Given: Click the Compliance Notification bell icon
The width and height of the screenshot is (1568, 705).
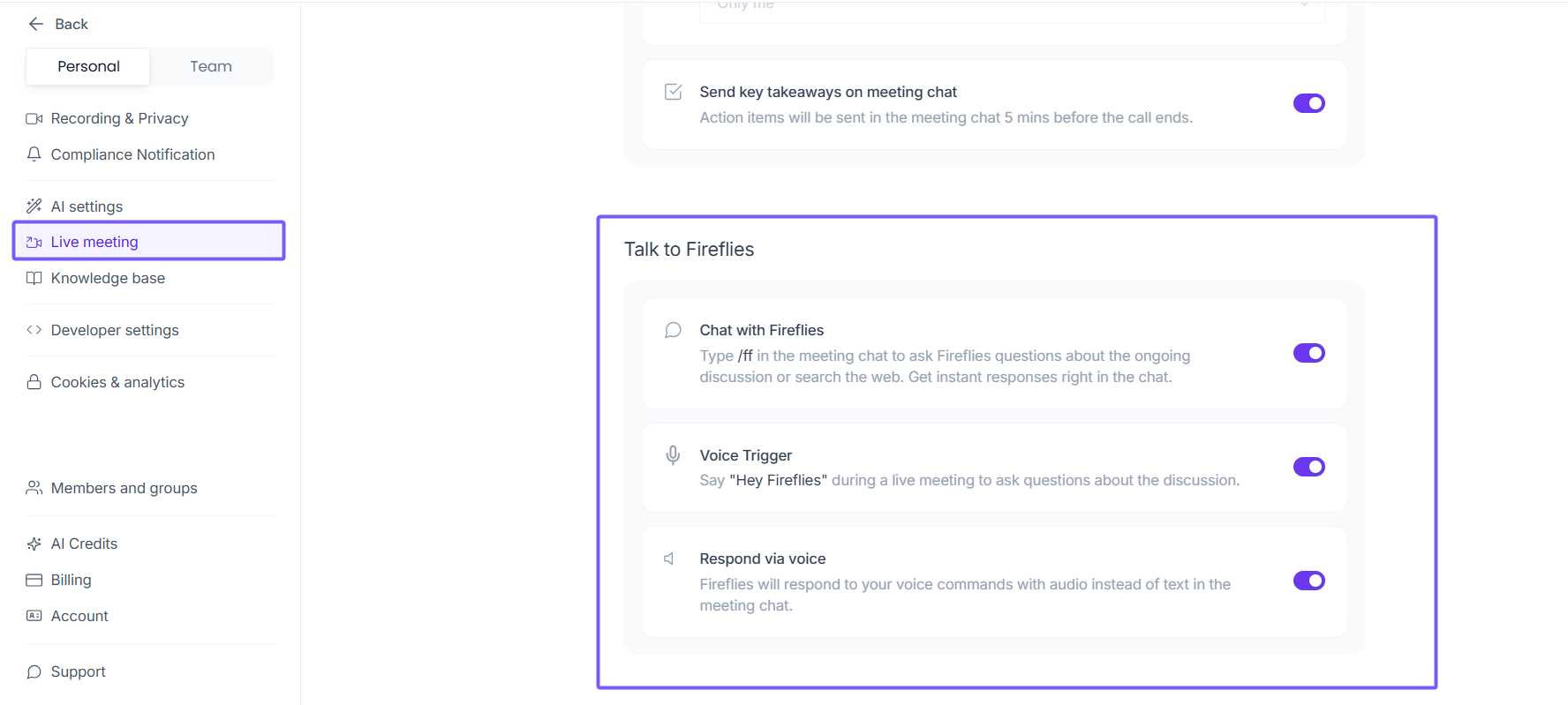Looking at the screenshot, I should 34,154.
